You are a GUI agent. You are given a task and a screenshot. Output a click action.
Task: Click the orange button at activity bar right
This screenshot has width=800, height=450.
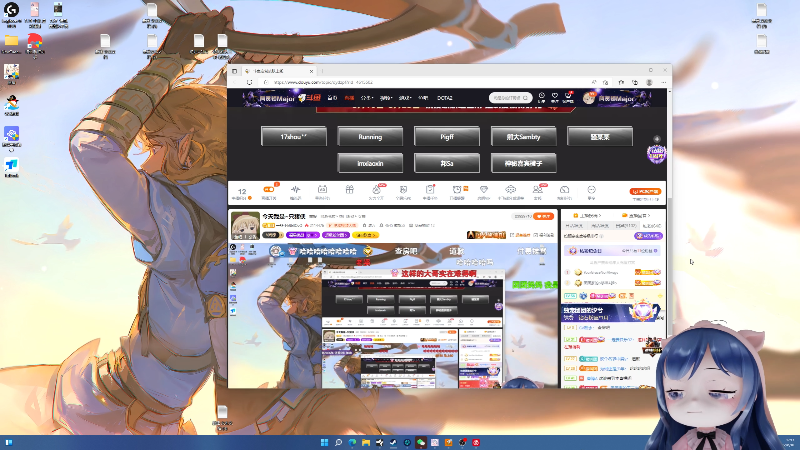pyautogui.click(x=645, y=191)
